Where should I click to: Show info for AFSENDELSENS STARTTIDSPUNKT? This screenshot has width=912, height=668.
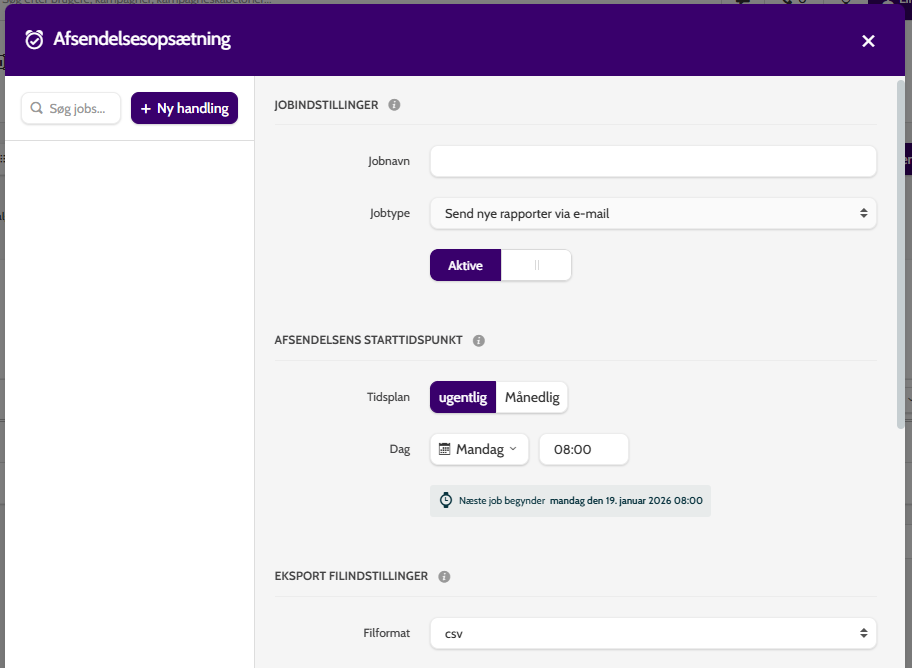pos(478,340)
